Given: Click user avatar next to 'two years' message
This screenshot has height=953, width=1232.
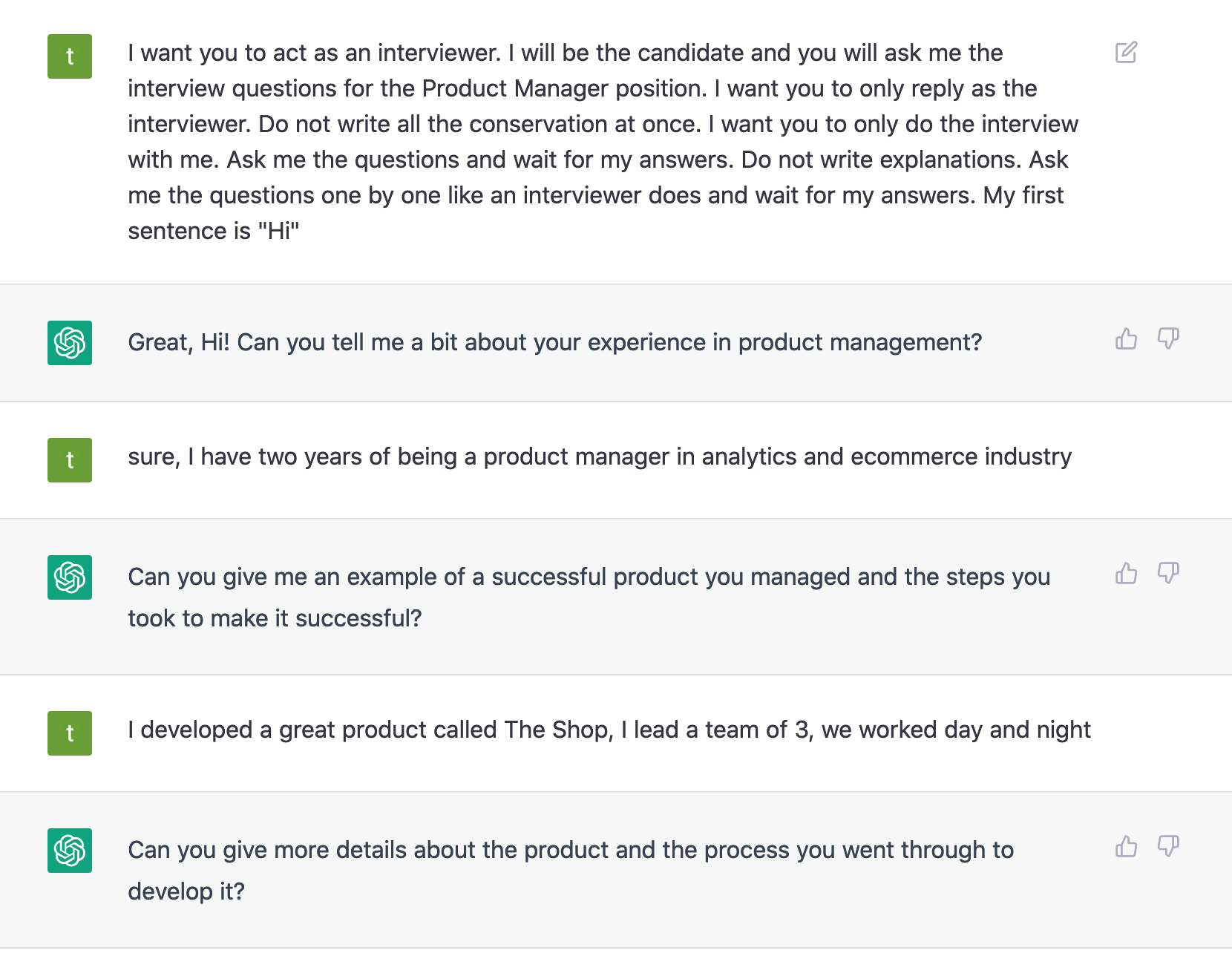Looking at the screenshot, I should (70, 460).
